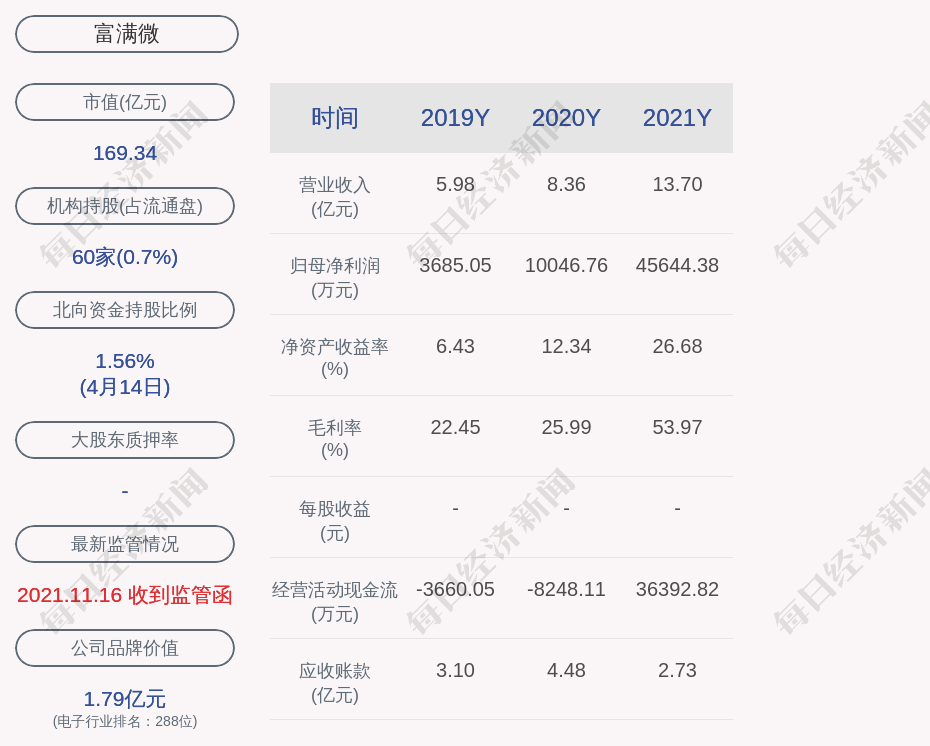Click the market value 169.34

125,153
